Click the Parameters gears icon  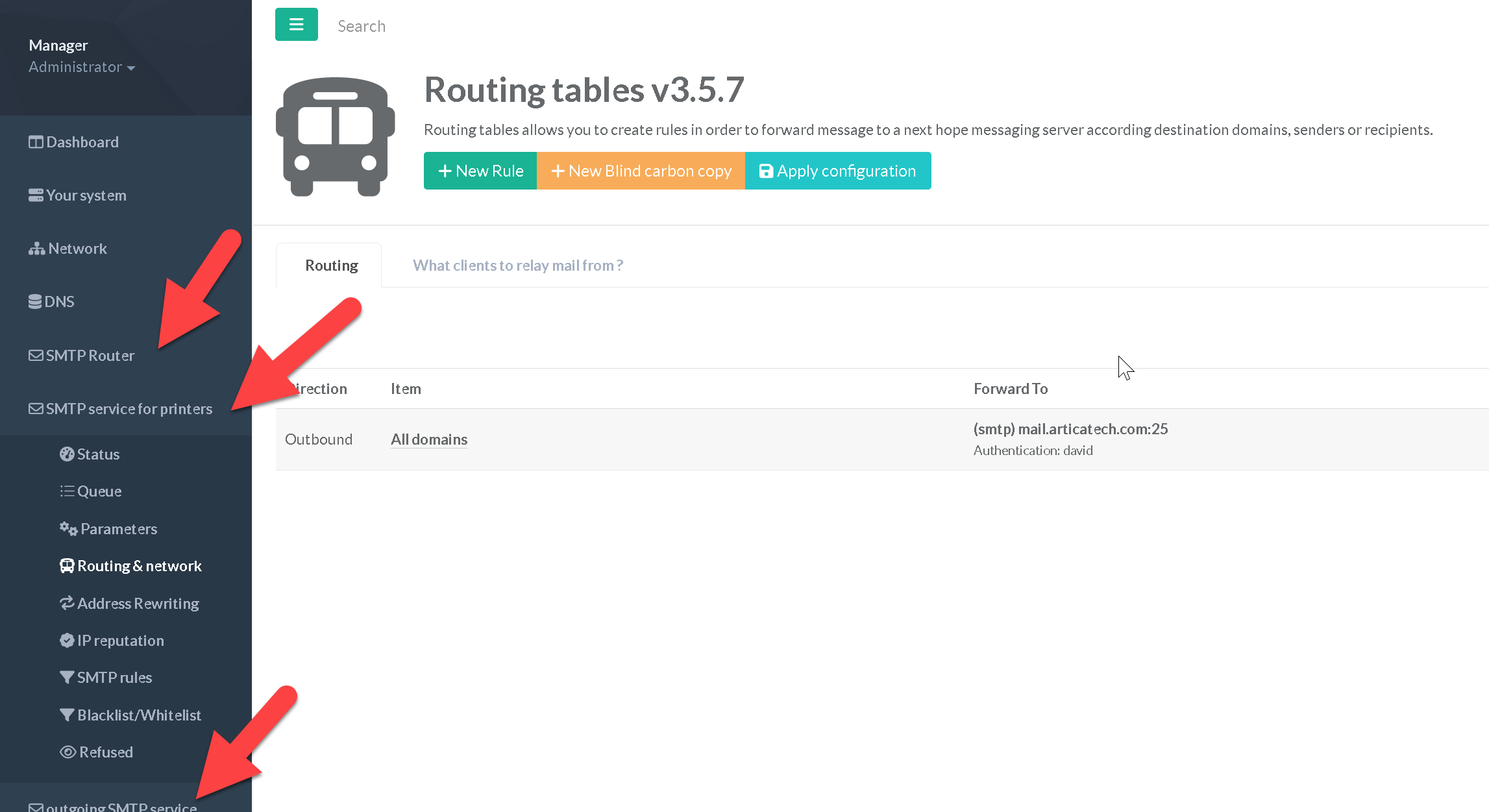coord(68,529)
